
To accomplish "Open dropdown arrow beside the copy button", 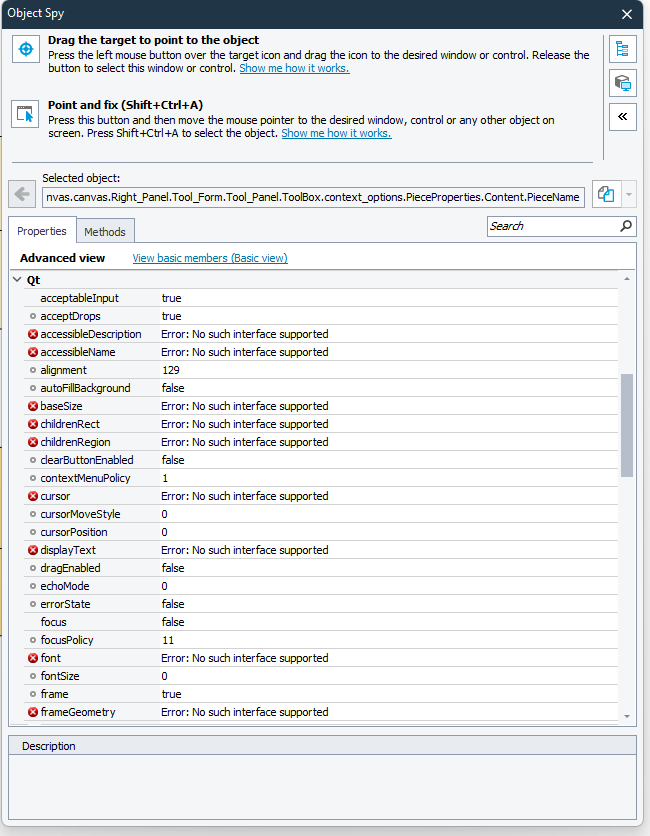I will tap(628, 195).
